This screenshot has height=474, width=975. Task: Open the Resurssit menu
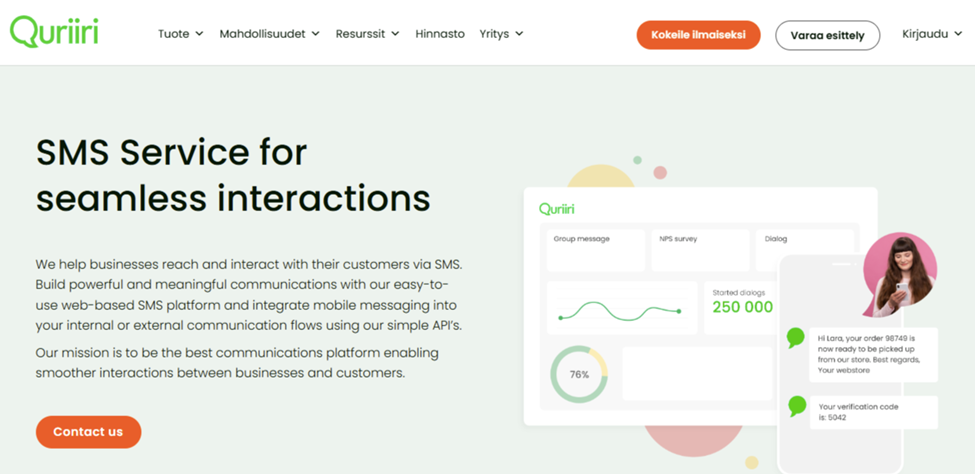[367, 34]
